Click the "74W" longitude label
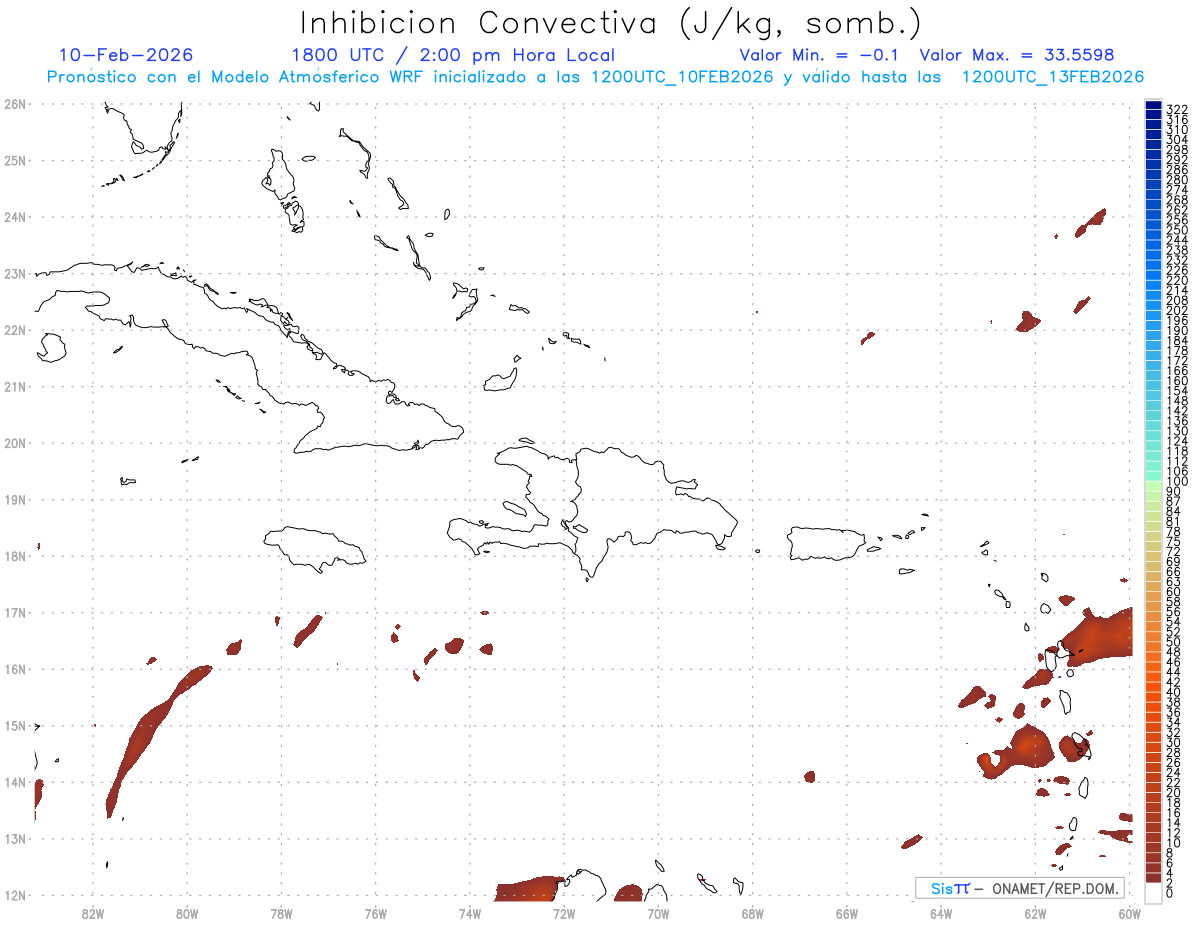The height and width of the screenshot is (927, 1200). click(469, 912)
